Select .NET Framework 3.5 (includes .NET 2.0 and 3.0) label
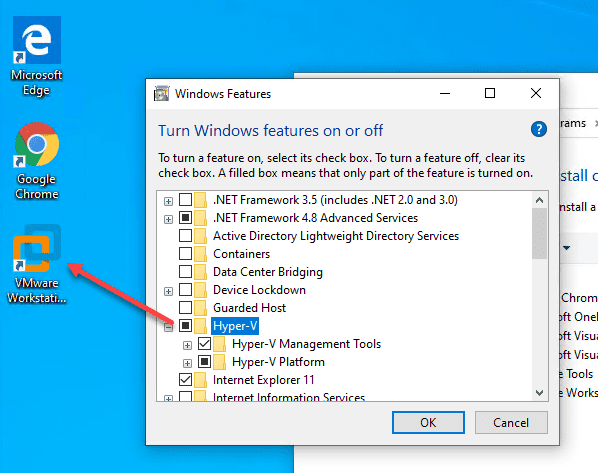 pyautogui.click(x=335, y=200)
